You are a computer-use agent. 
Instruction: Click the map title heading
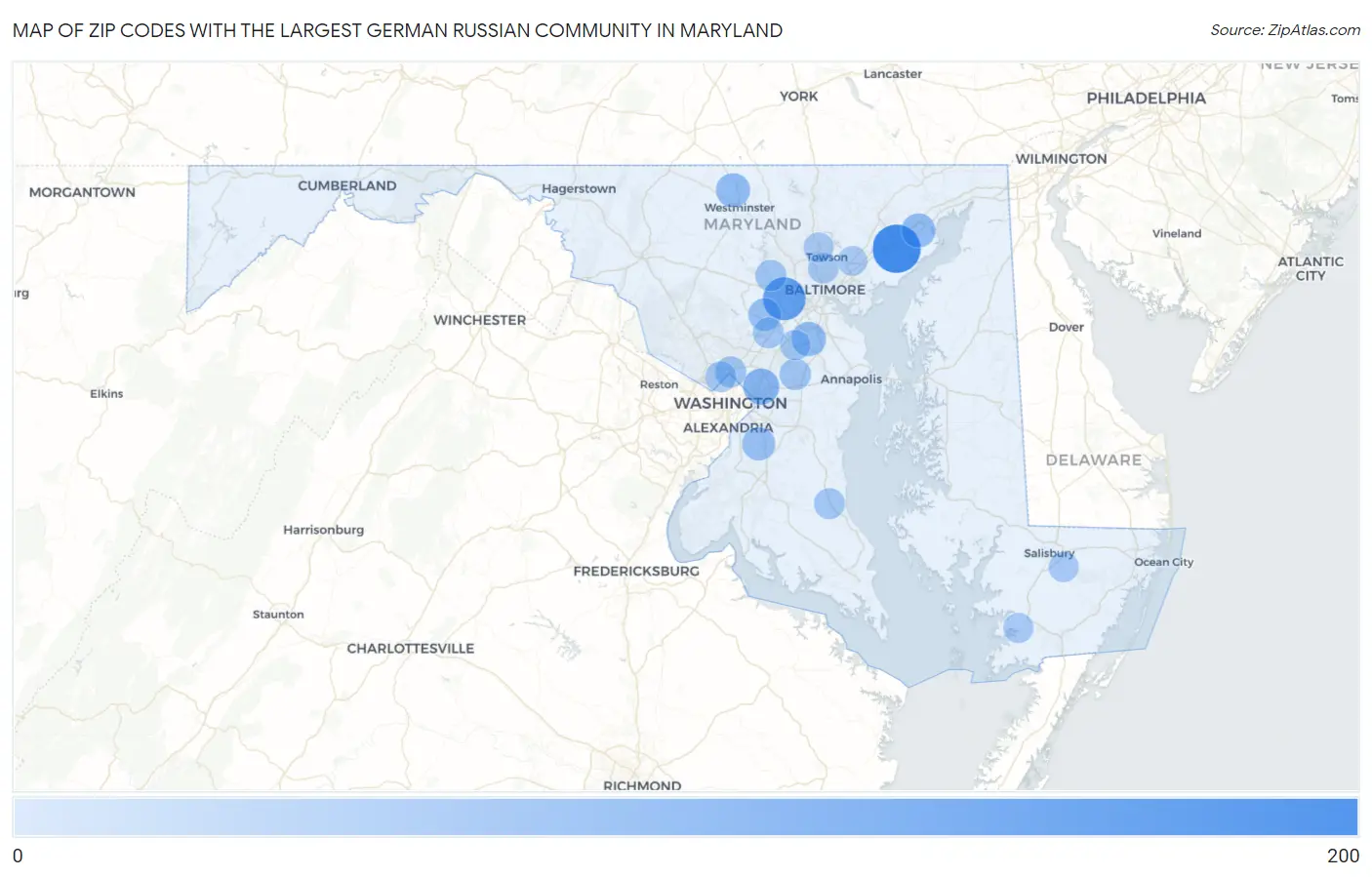(x=397, y=30)
